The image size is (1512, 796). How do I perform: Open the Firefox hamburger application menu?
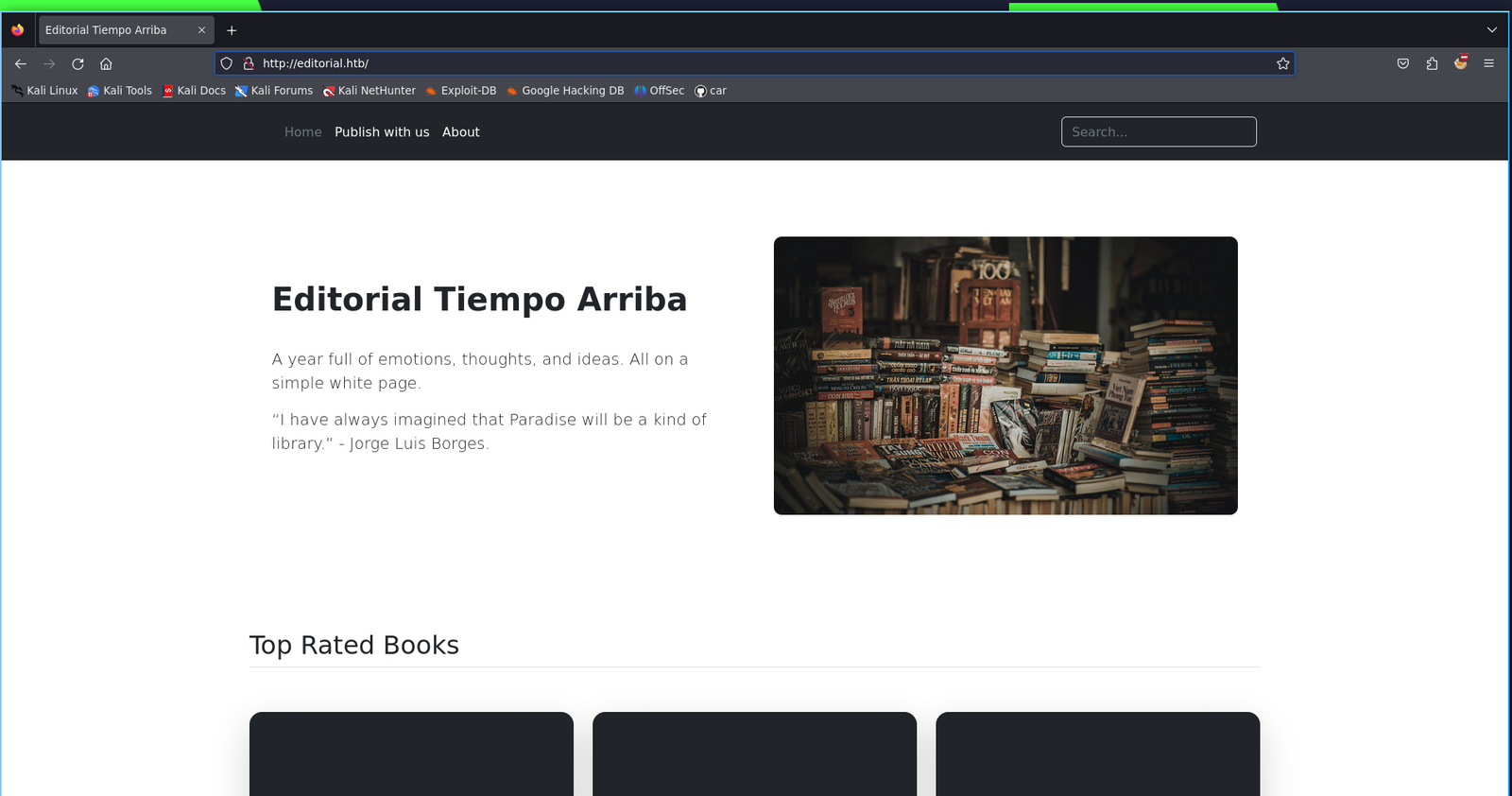(x=1488, y=63)
